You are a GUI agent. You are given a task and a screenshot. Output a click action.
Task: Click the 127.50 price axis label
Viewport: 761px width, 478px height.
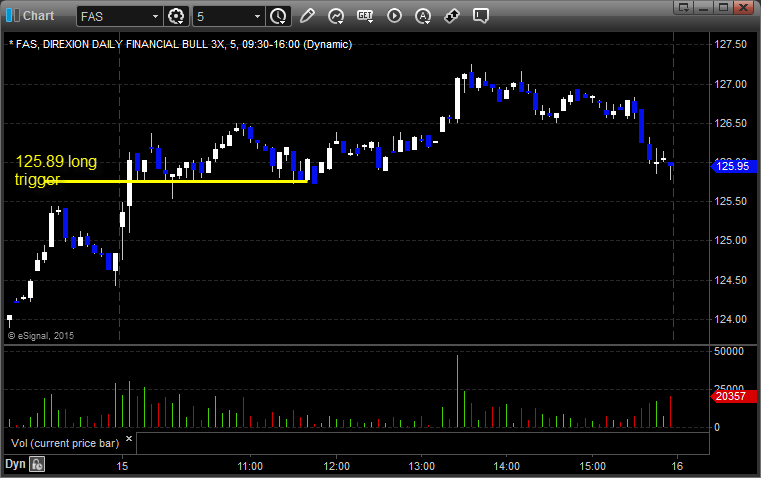point(730,44)
